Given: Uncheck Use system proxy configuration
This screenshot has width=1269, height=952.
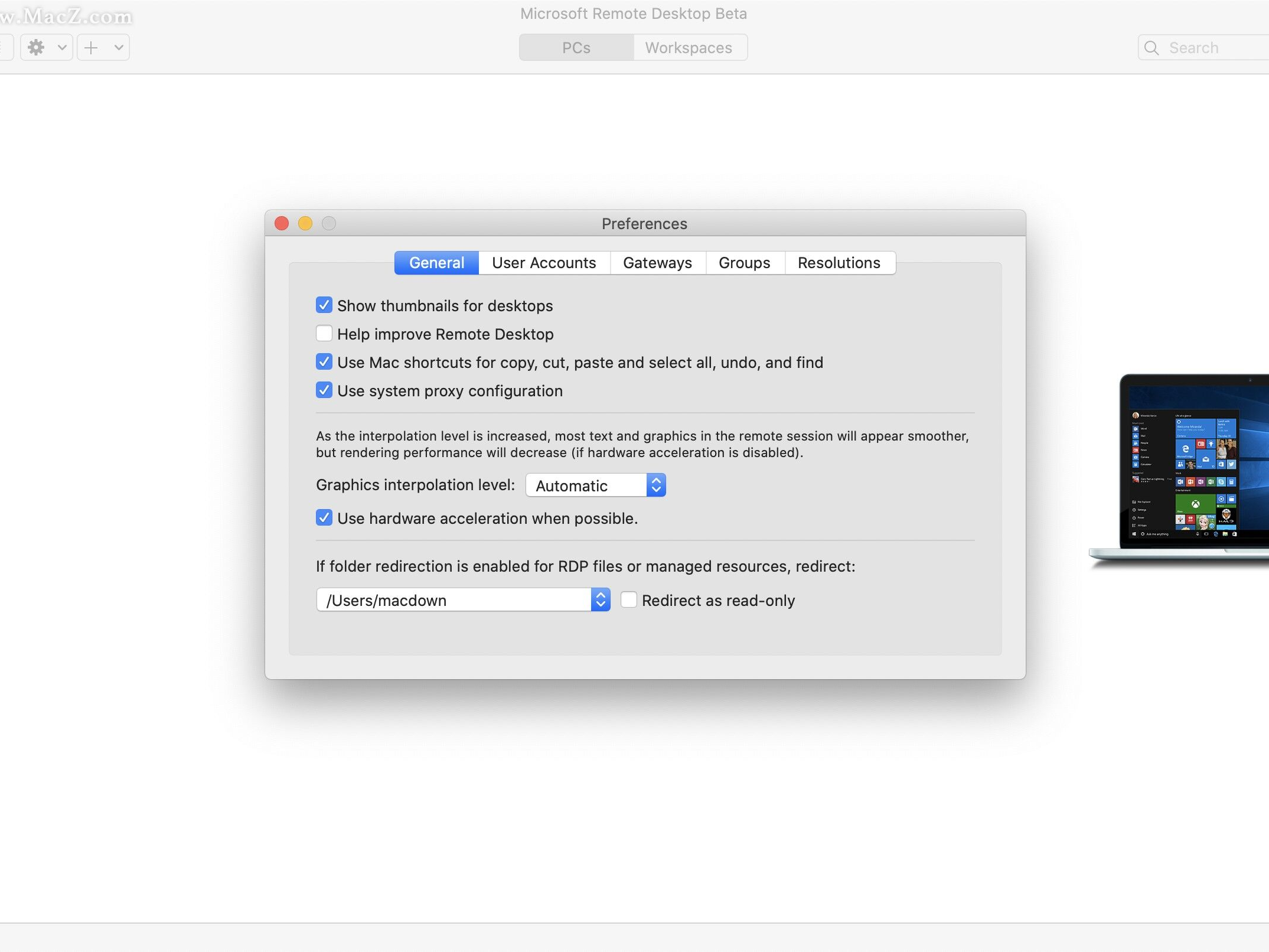Looking at the screenshot, I should [324, 390].
